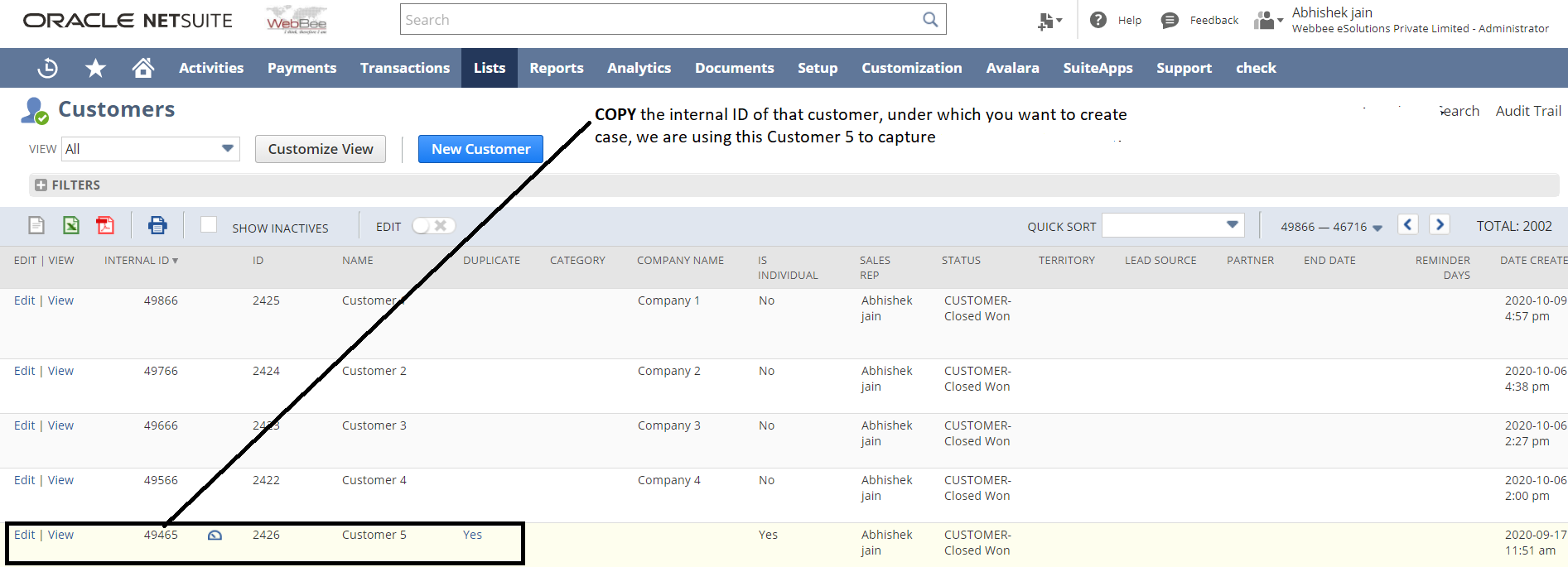Open the Quick Sort dropdown
This screenshot has width=1568, height=567.
coord(1173,225)
